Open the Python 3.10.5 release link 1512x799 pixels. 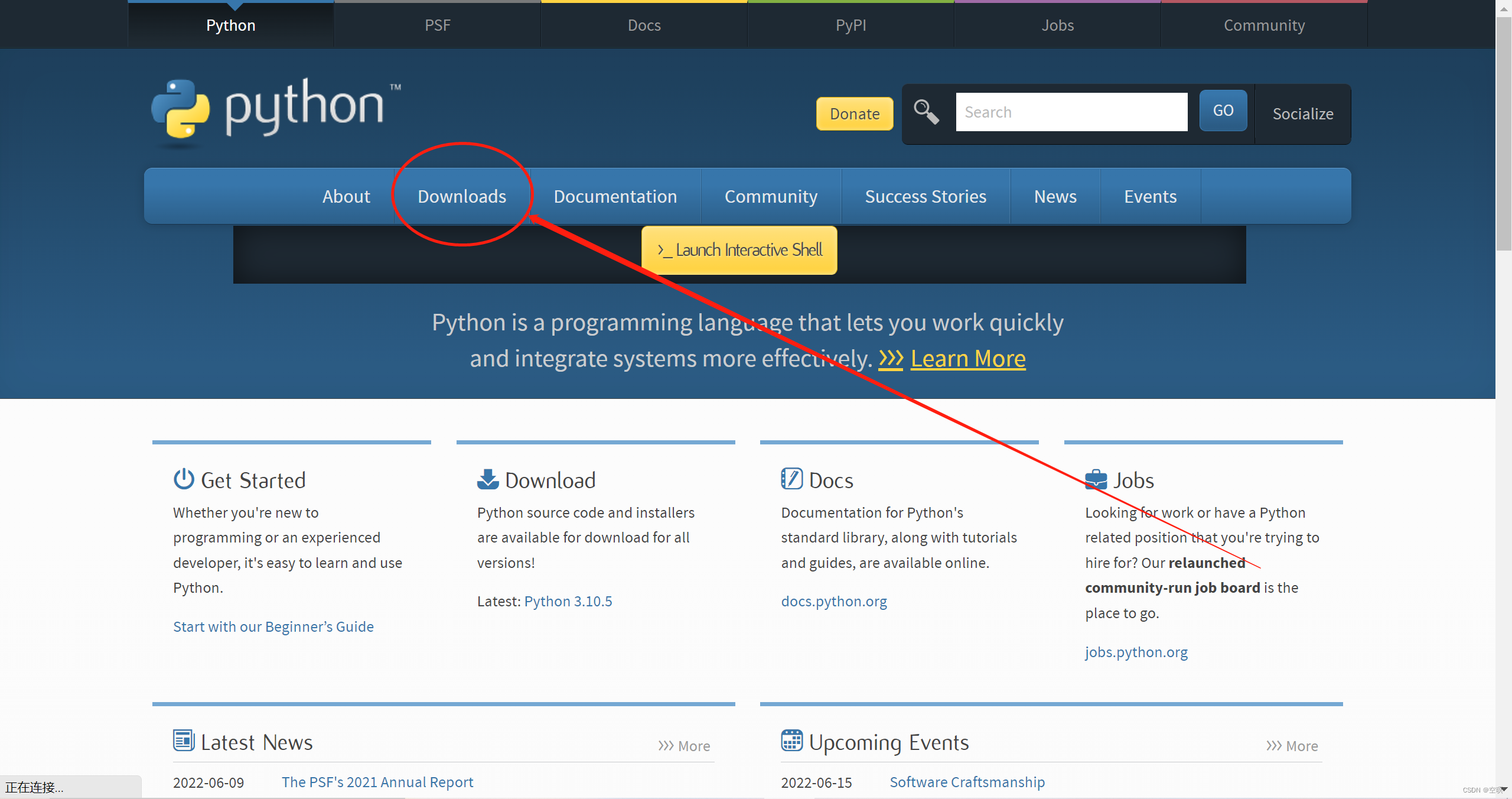(x=568, y=600)
